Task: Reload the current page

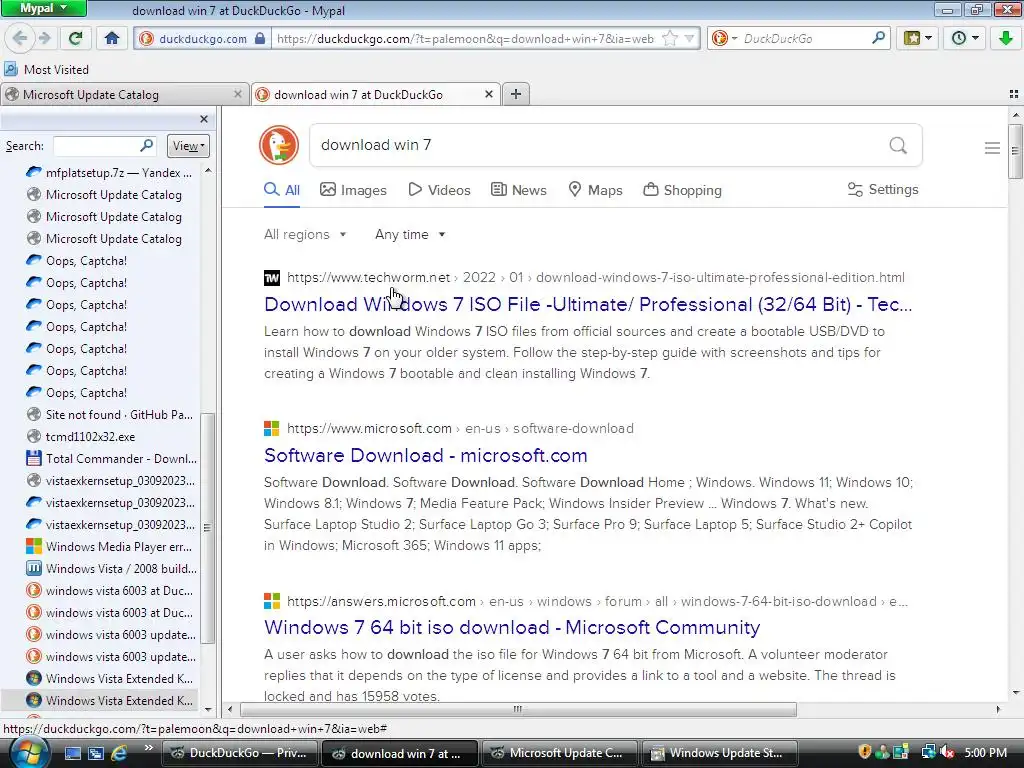Action: [x=75, y=38]
